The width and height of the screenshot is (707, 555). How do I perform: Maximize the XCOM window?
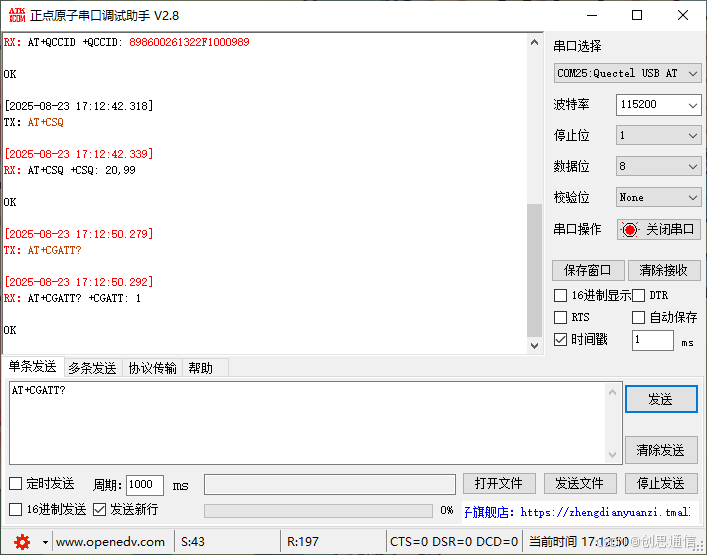[637, 15]
